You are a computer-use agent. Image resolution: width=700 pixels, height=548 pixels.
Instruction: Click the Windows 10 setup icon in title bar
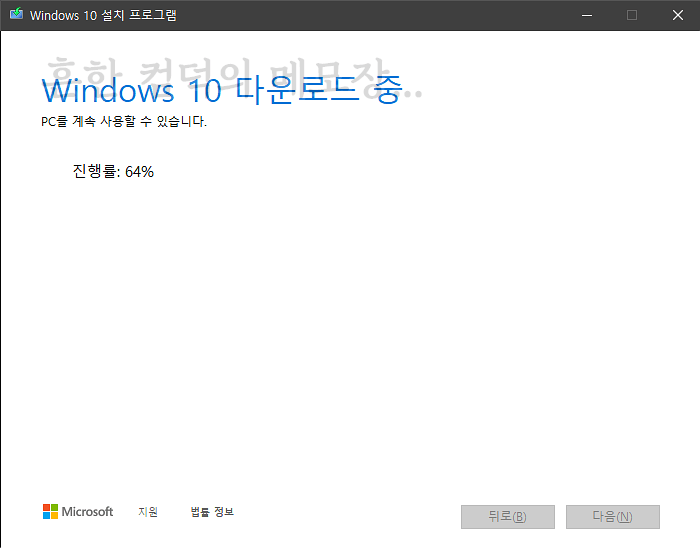click(x=17, y=14)
